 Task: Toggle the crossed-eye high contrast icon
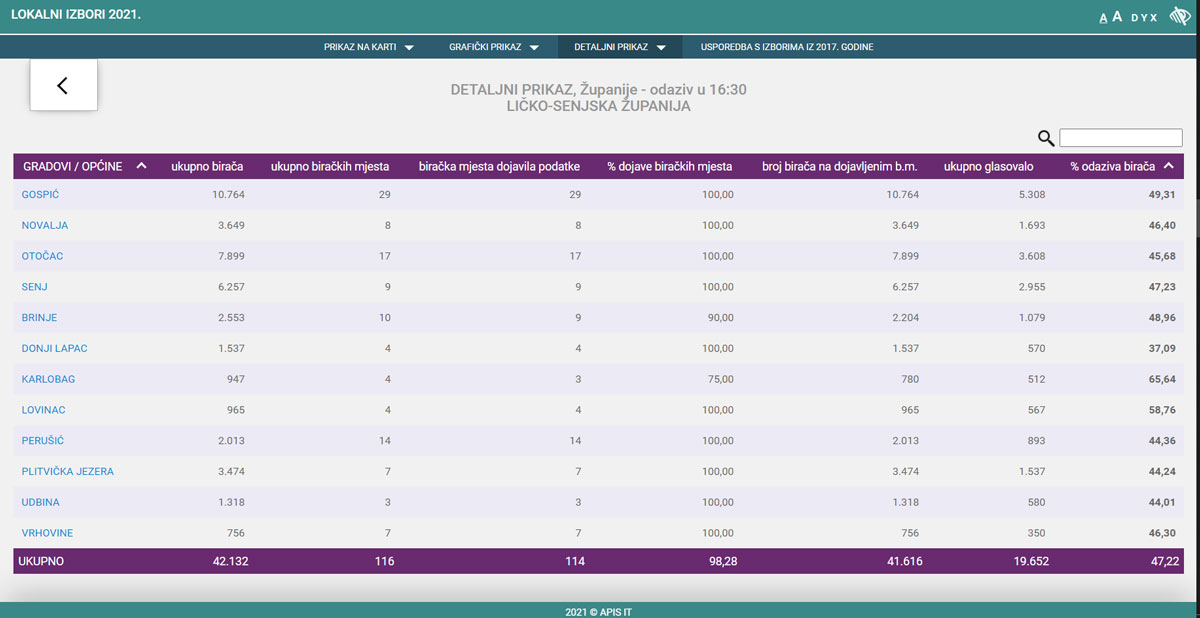[x=1179, y=17]
